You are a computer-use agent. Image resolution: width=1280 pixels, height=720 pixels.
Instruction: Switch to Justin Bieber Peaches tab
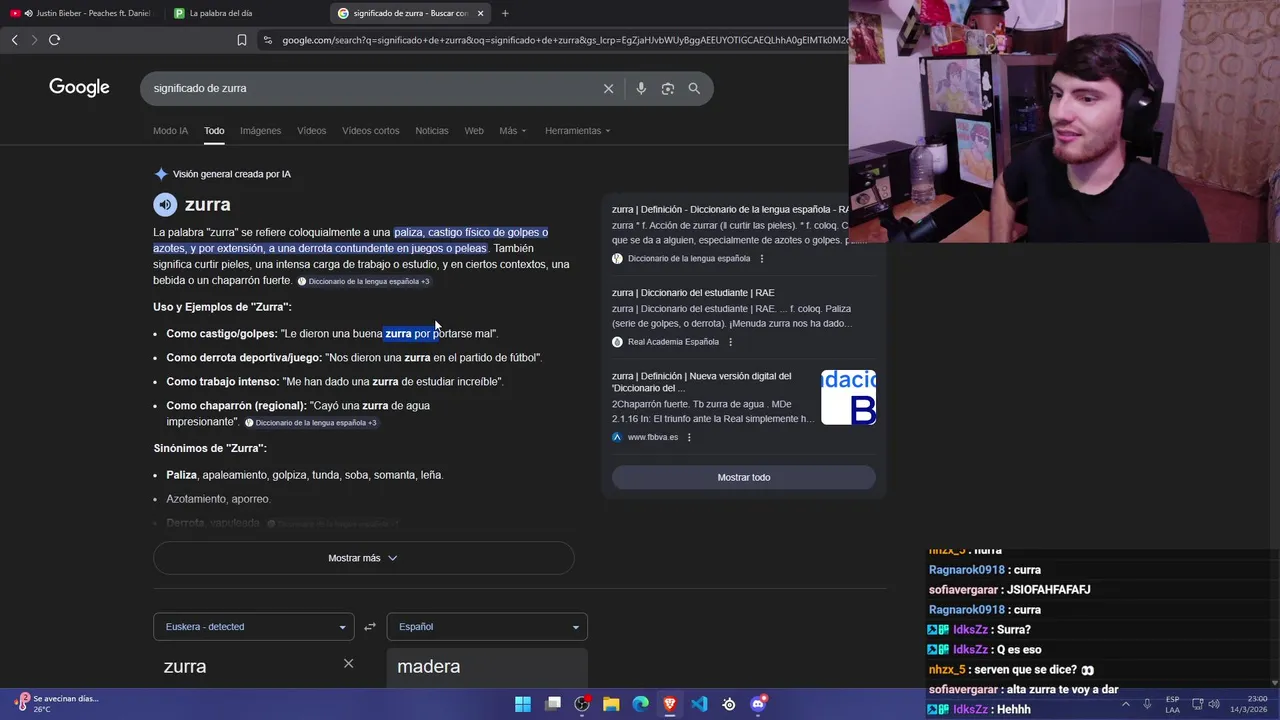coord(80,13)
